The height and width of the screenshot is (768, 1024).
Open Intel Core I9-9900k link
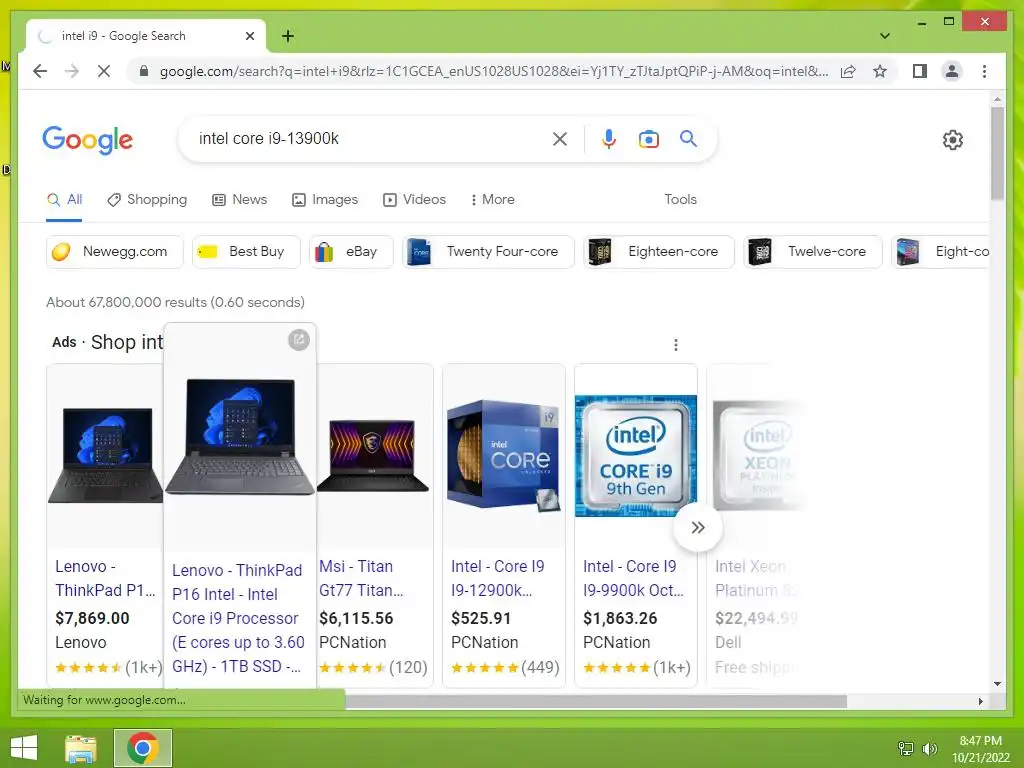pyautogui.click(x=633, y=578)
